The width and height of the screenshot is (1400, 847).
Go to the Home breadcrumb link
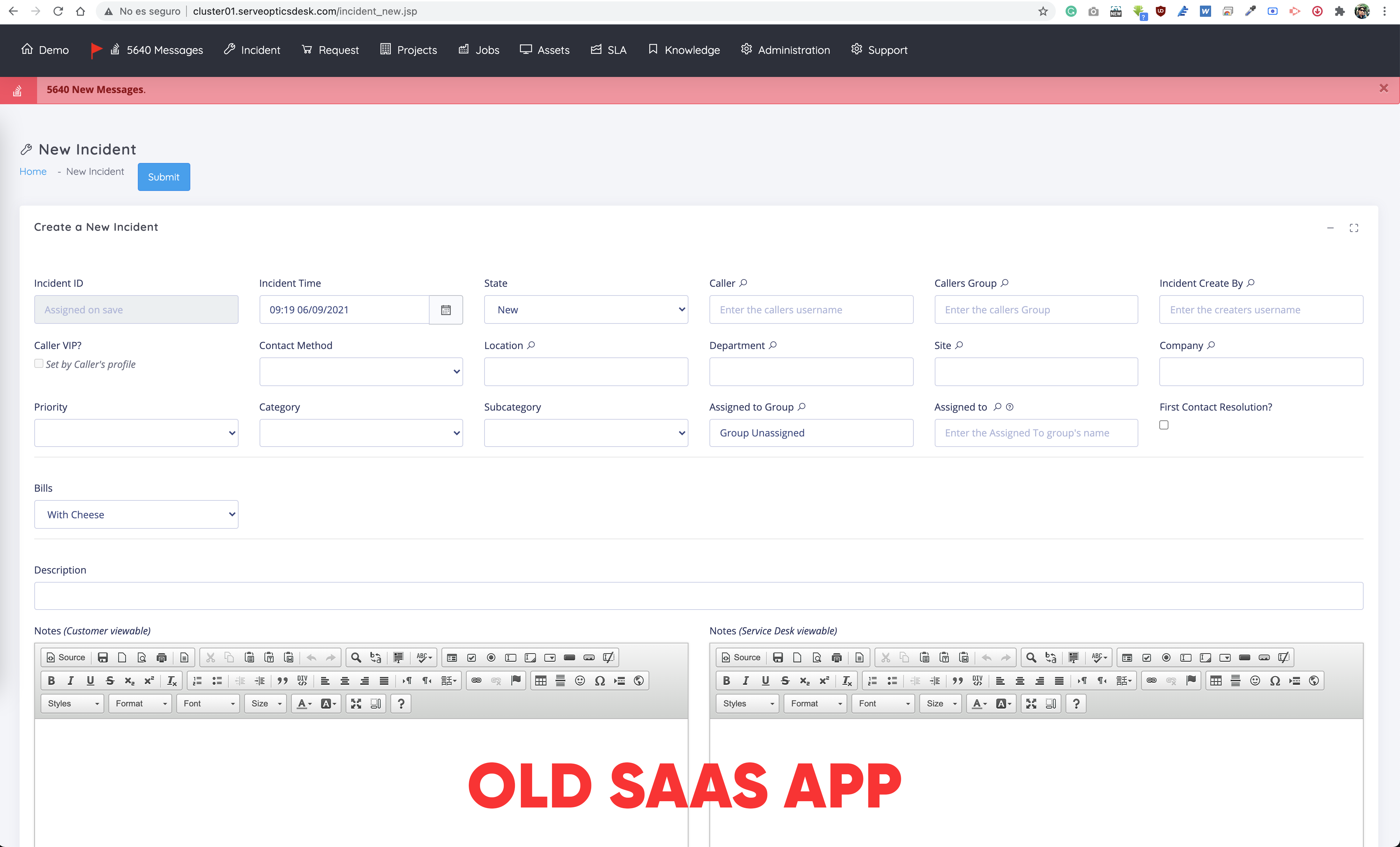[33, 172]
